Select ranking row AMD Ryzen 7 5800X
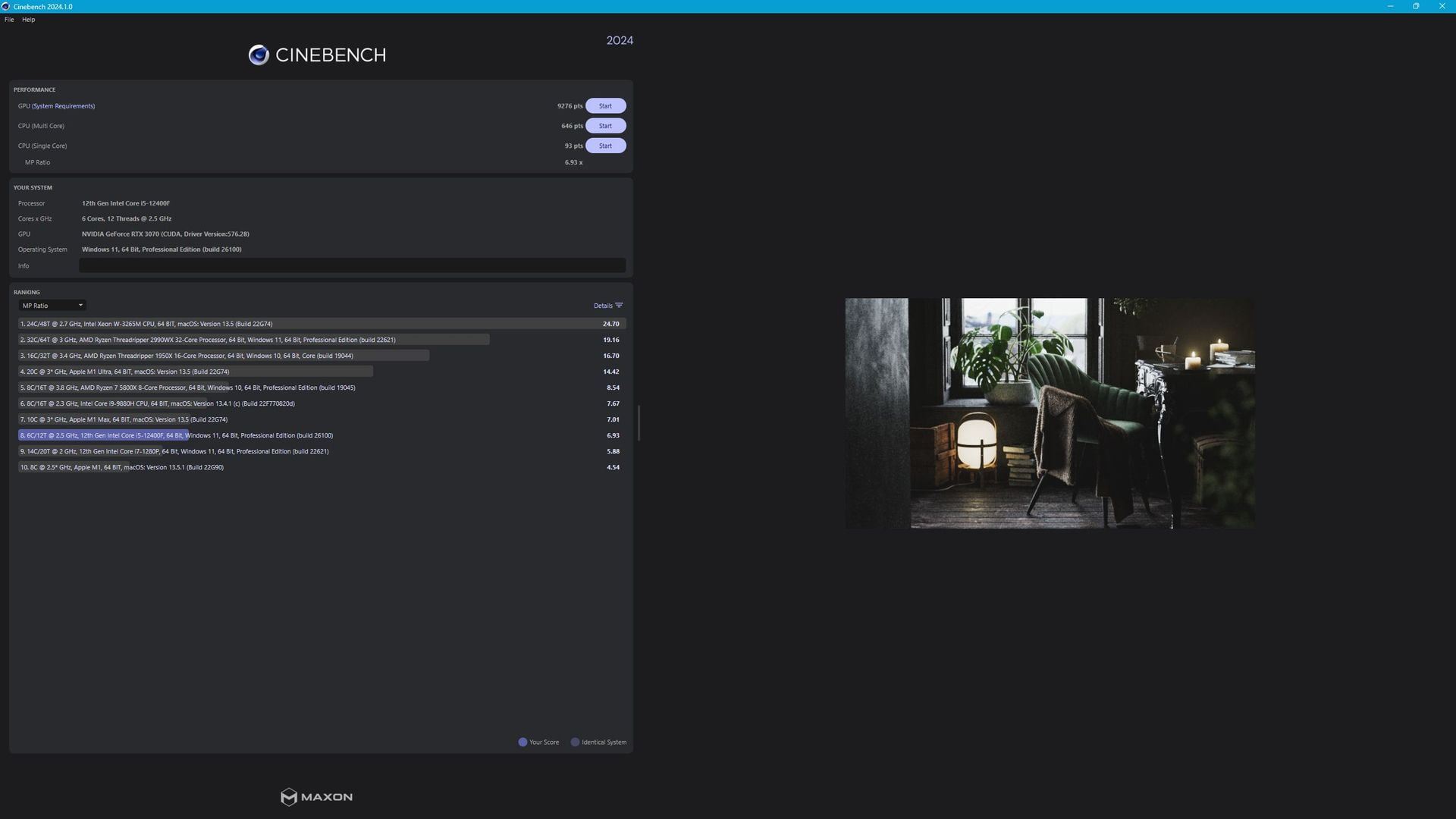 322,388
